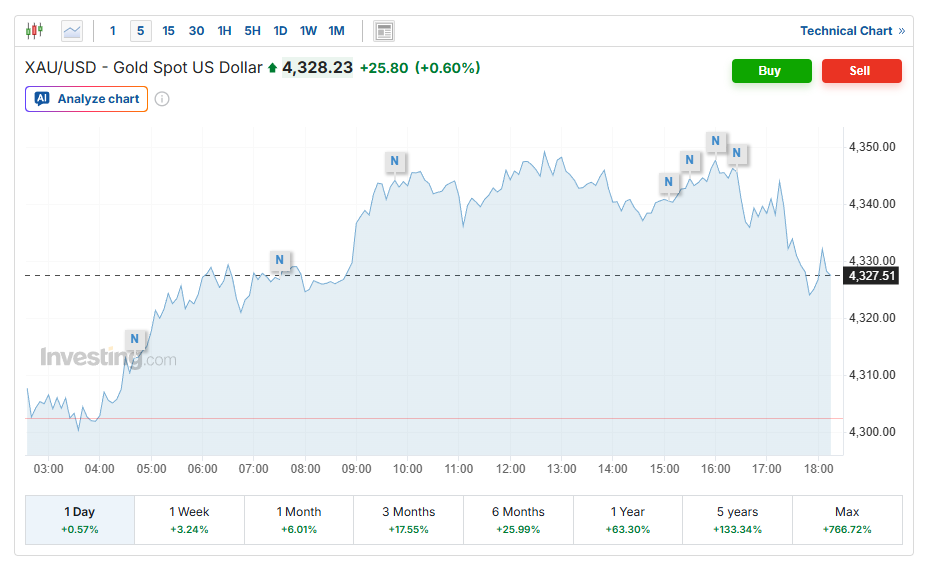
Task: Click the Analyze chart AI button
Action: (x=87, y=99)
